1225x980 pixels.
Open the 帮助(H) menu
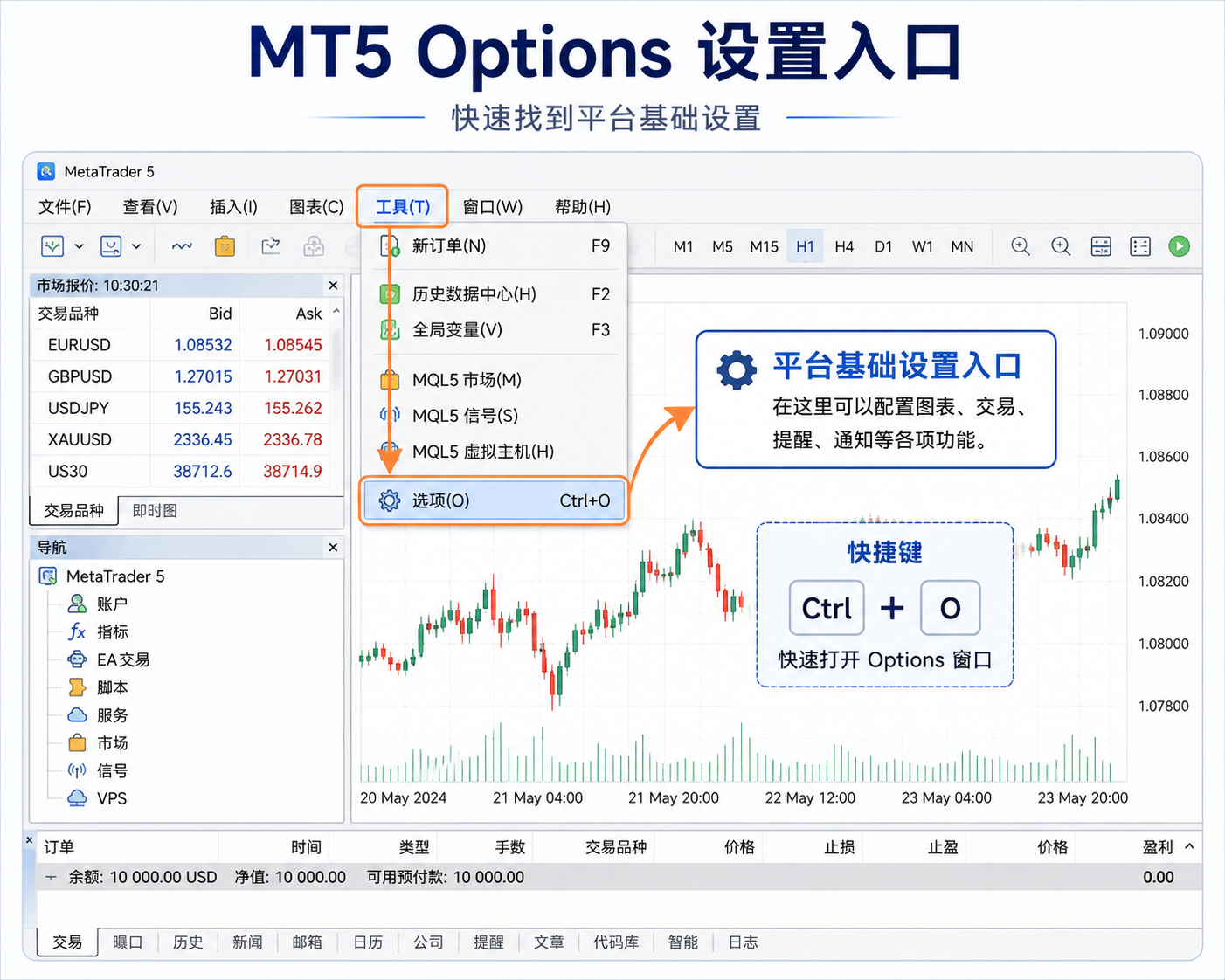coord(583,207)
